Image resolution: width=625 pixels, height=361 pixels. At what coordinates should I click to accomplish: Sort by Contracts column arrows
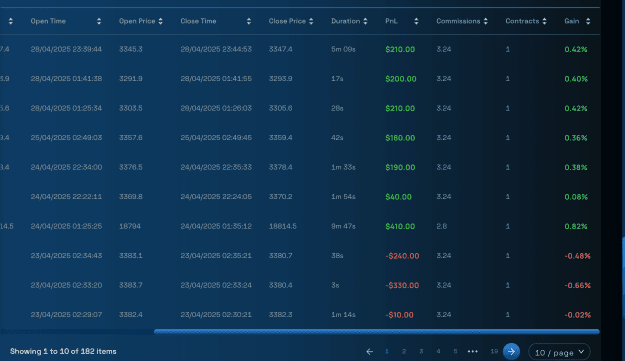click(544, 22)
